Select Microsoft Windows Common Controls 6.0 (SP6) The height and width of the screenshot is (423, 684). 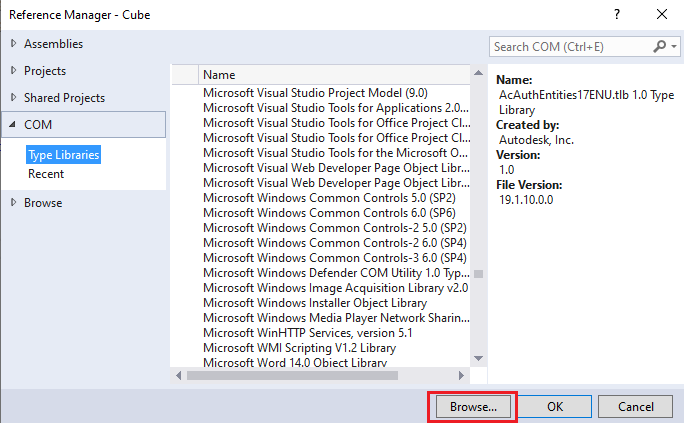pos(329,213)
